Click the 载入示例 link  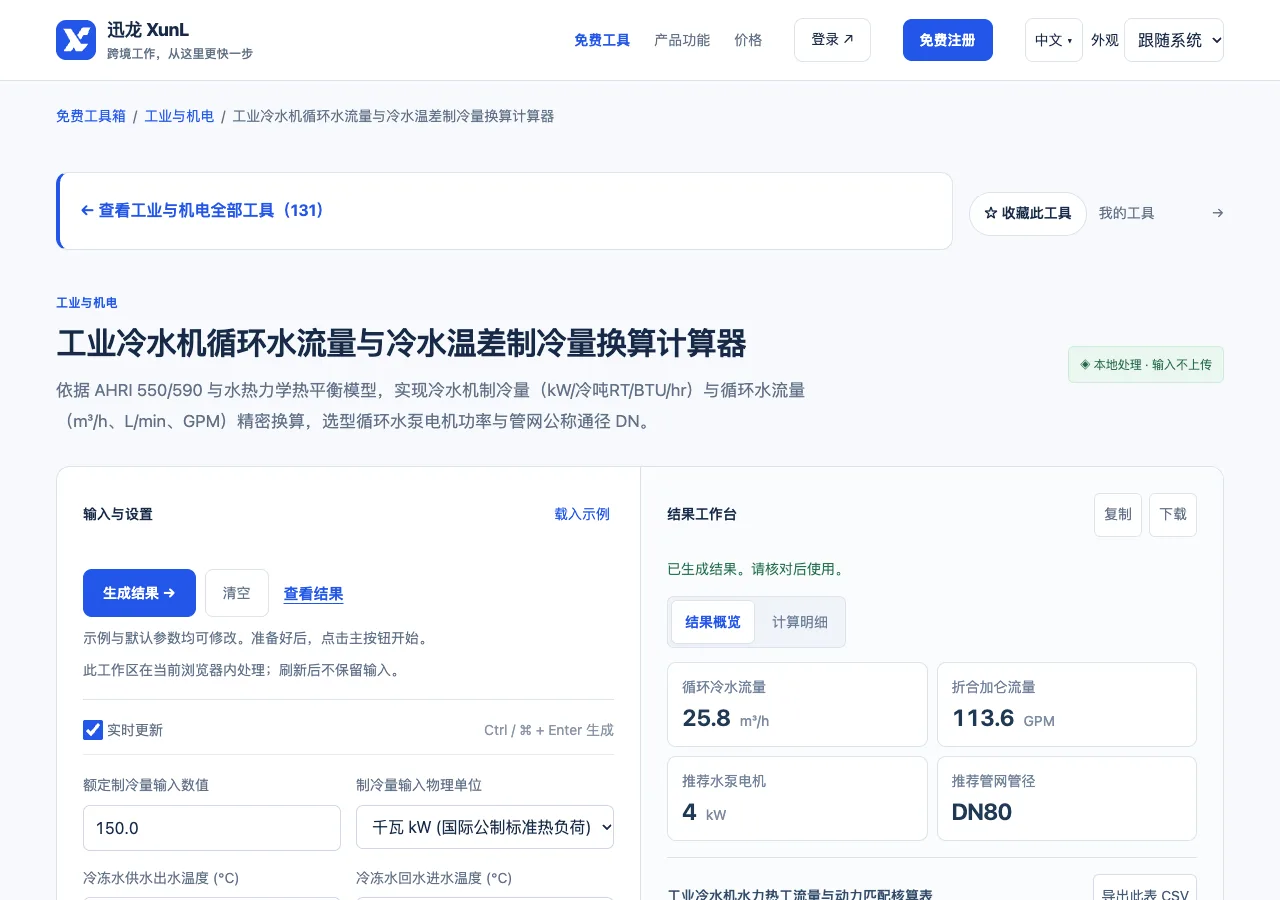click(x=582, y=514)
